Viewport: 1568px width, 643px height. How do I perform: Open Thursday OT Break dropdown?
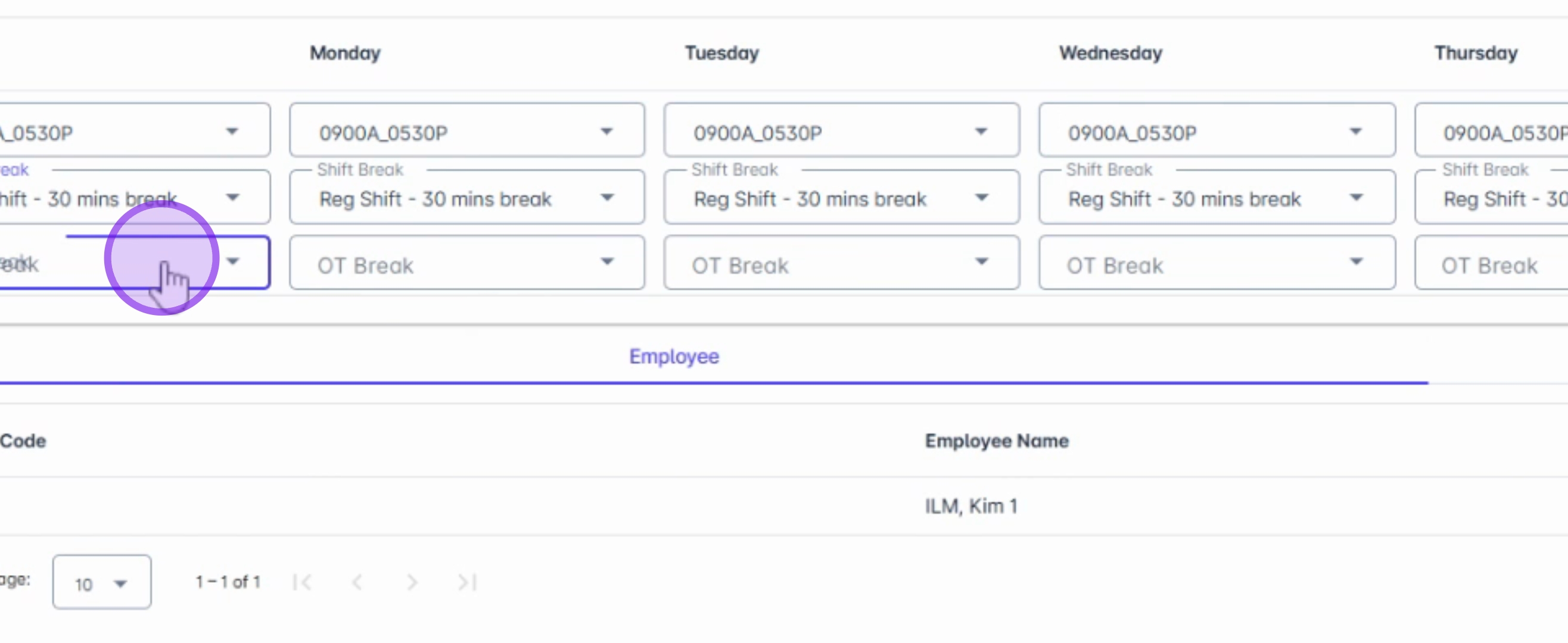(1491, 264)
